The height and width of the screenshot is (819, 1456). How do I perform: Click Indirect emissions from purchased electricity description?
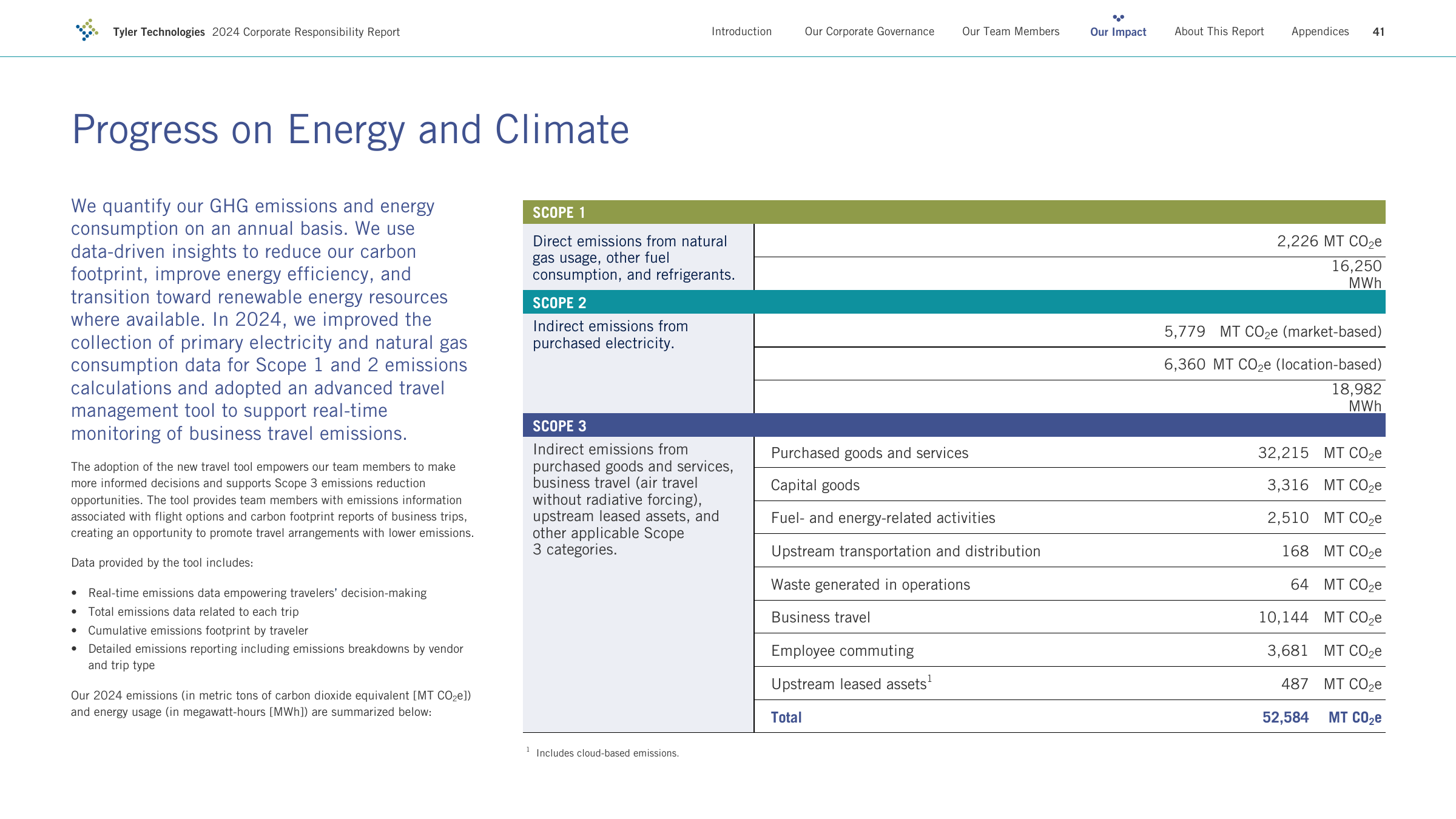pyautogui.click(x=610, y=335)
